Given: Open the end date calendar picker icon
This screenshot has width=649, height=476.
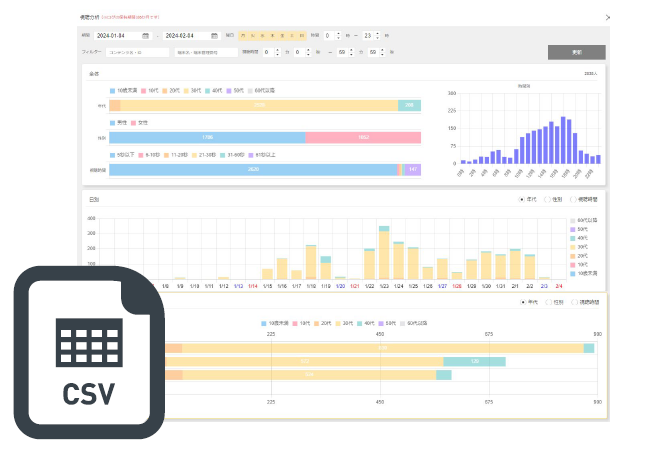Looking at the screenshot, I should click(214, 35).
